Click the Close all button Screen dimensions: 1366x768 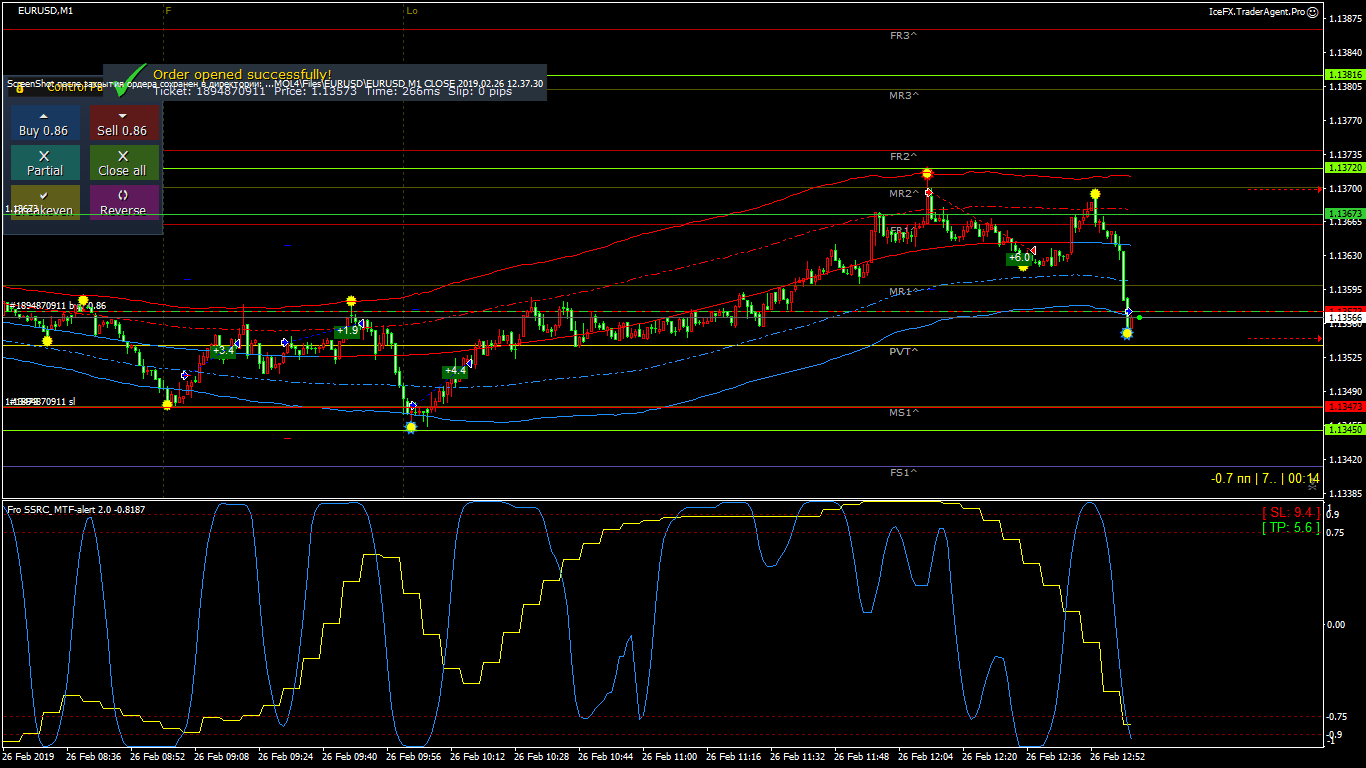click(x=124, y=163)
